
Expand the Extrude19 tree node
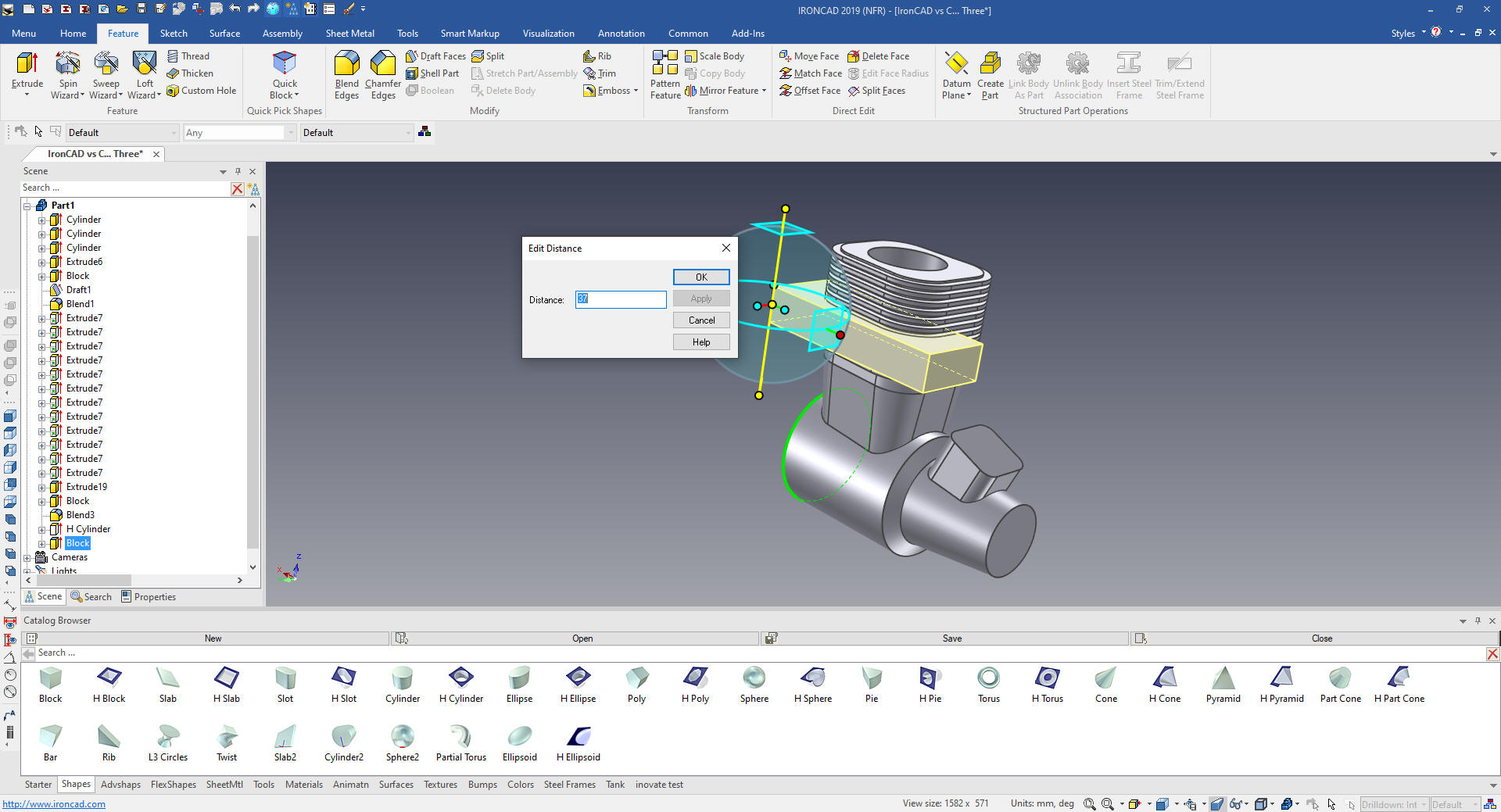[x=42, y=488]
